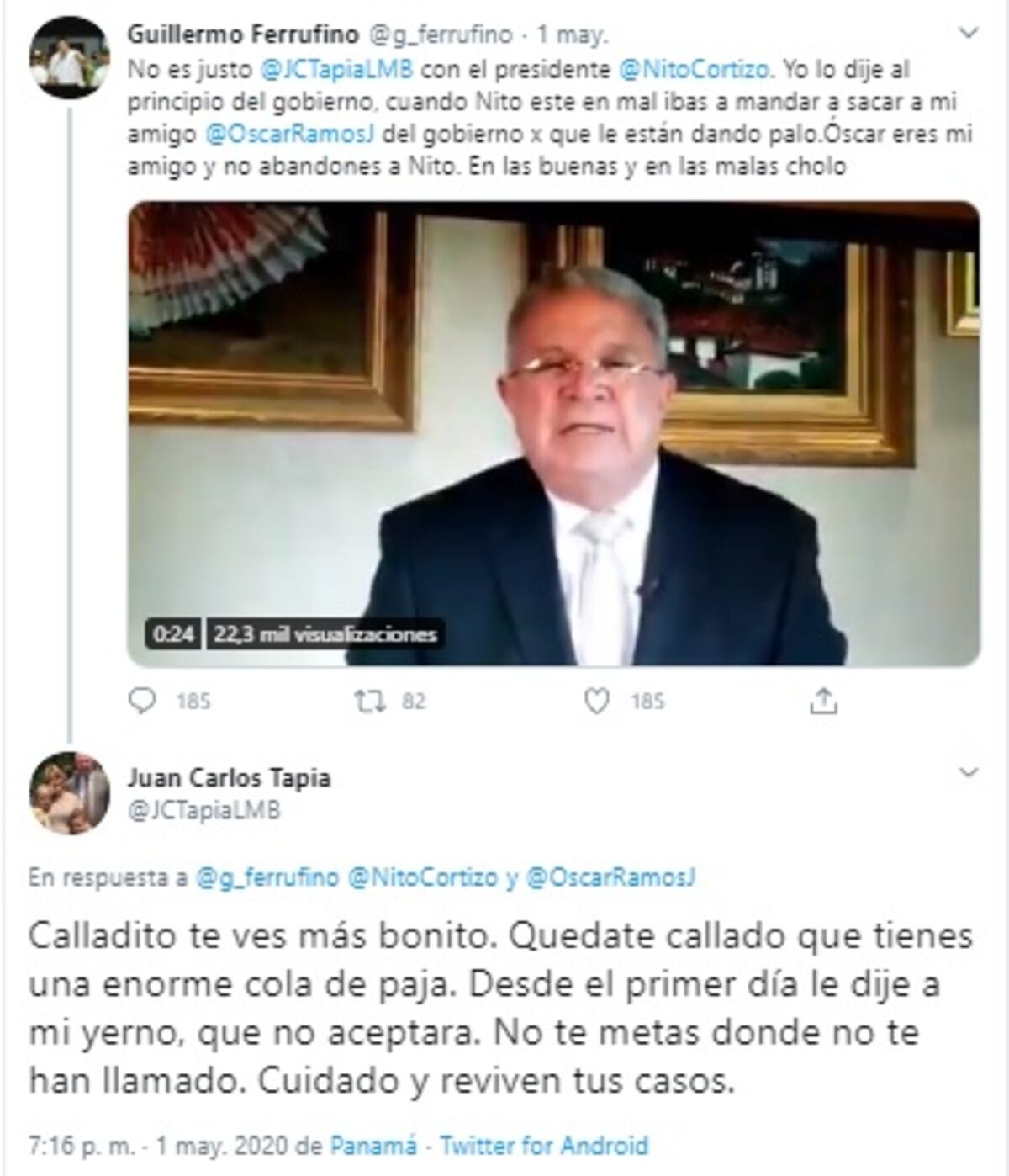Open @NitoCortizo mention in tweet text
This screenshot has height=1176, width=1009.
click(694, 69)
